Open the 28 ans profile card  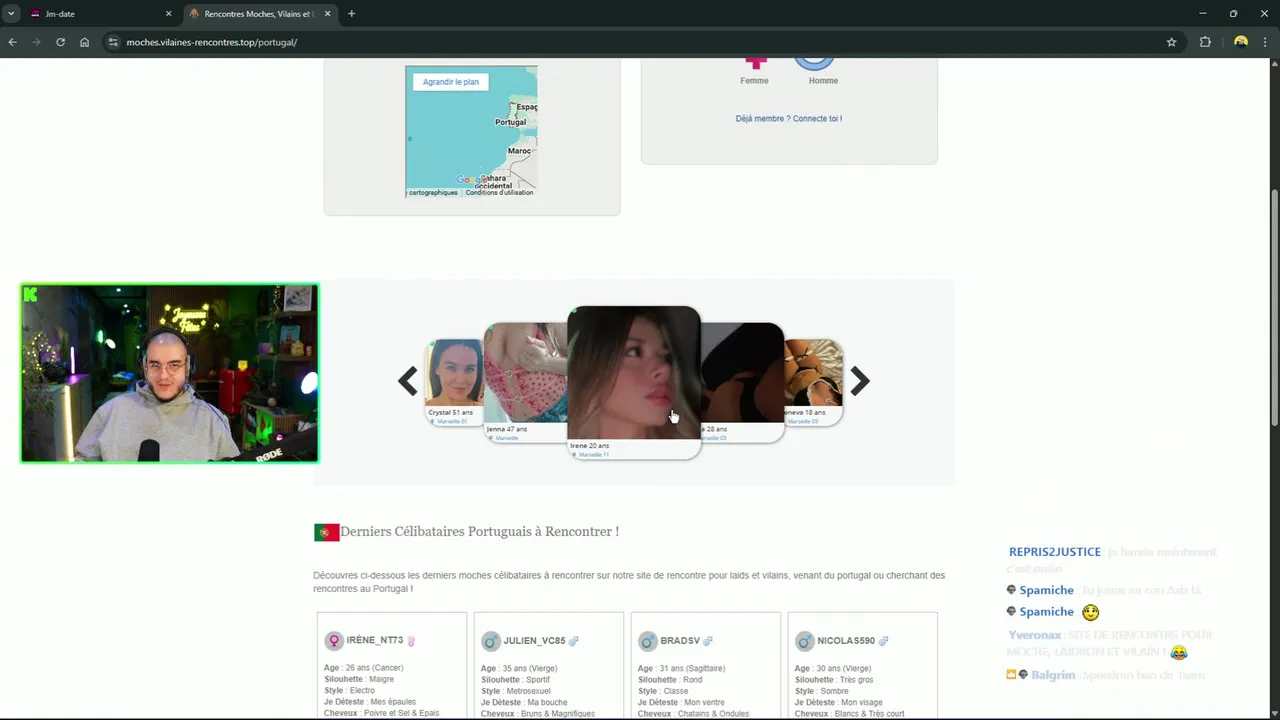coord(742,382)
